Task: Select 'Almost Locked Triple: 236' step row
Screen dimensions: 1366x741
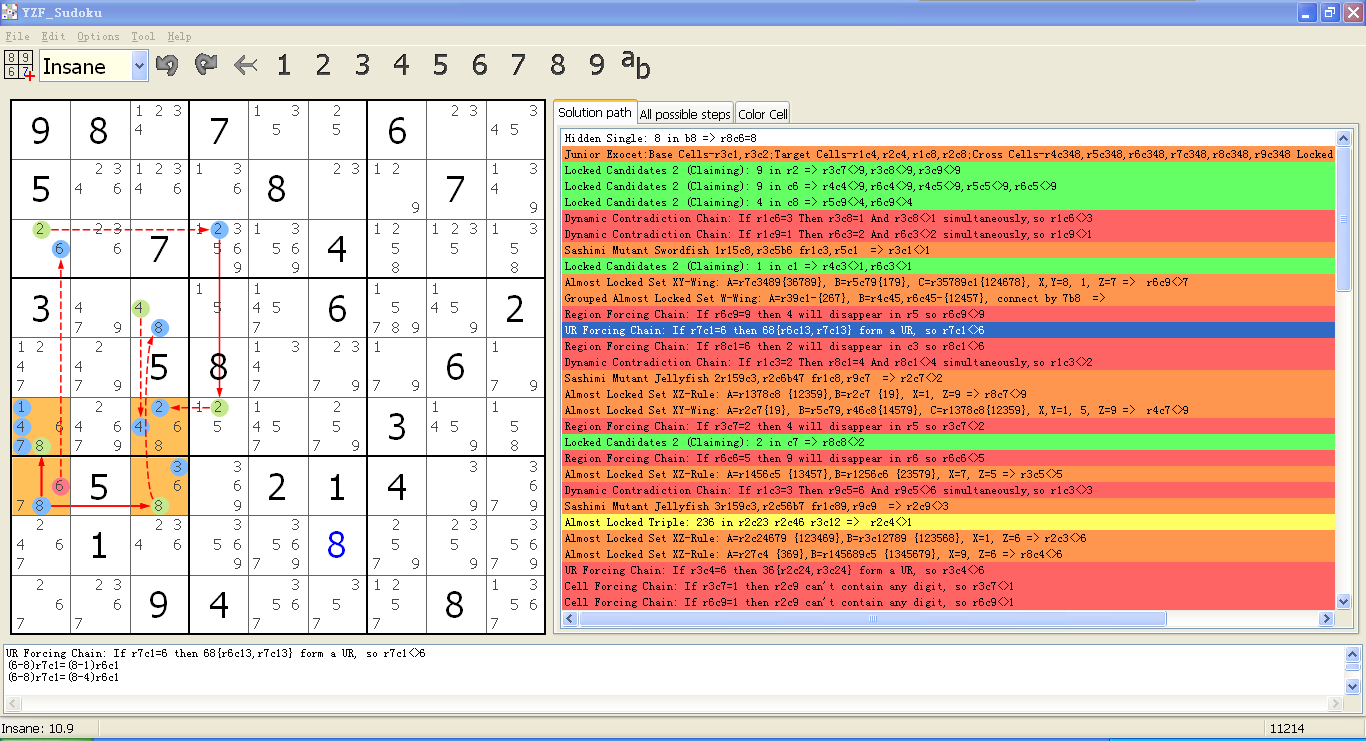Action: (948, 522)
